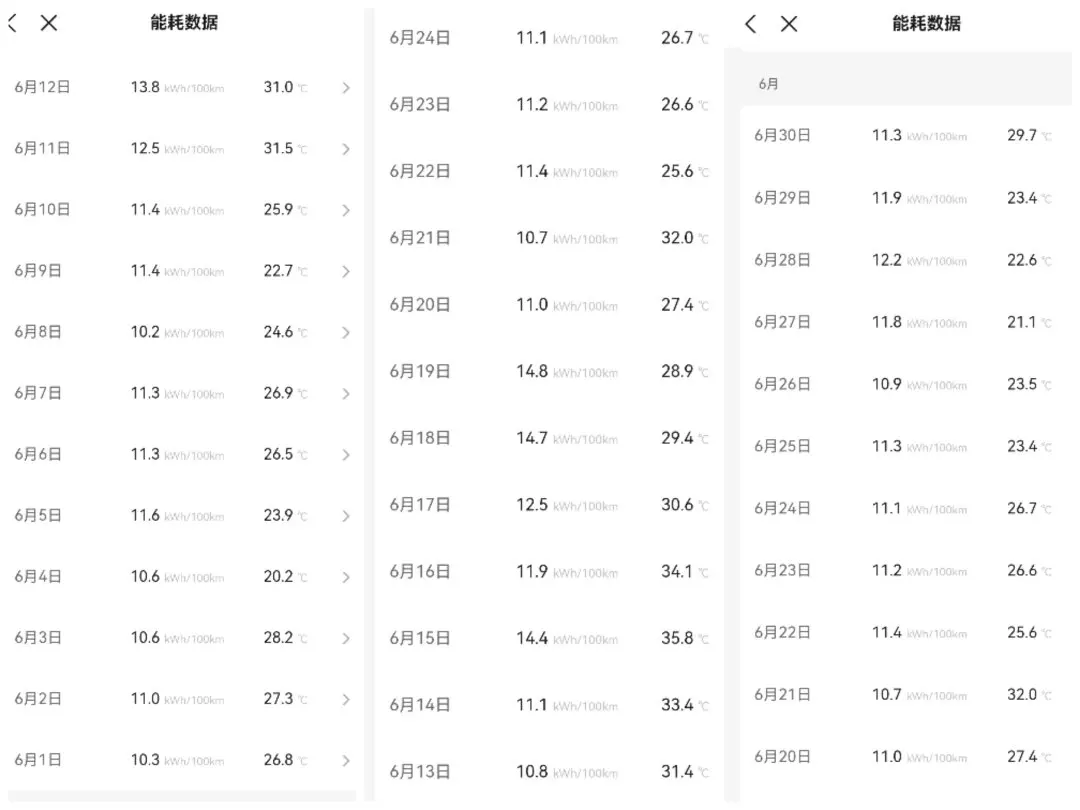Tap right panel's back arrow icon
This screenshot has height=810, width=1080.
click(751, 24)
